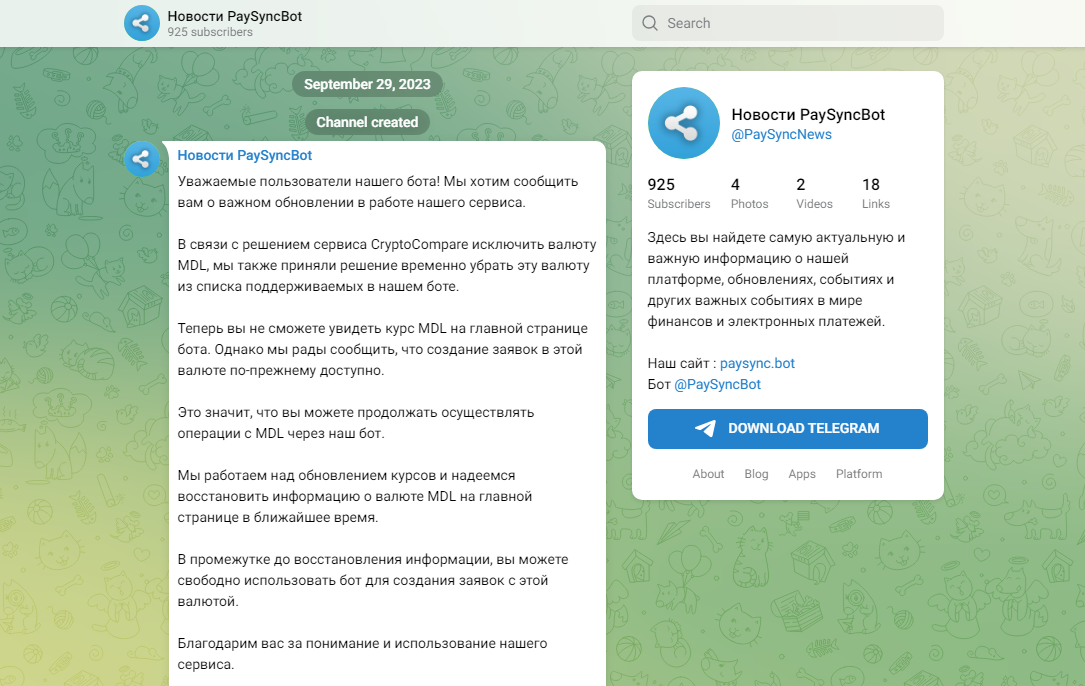Open the @PaySyncNews username link
The width and height of the screenshot is (1085, 686).
click(x=781, y=134)
